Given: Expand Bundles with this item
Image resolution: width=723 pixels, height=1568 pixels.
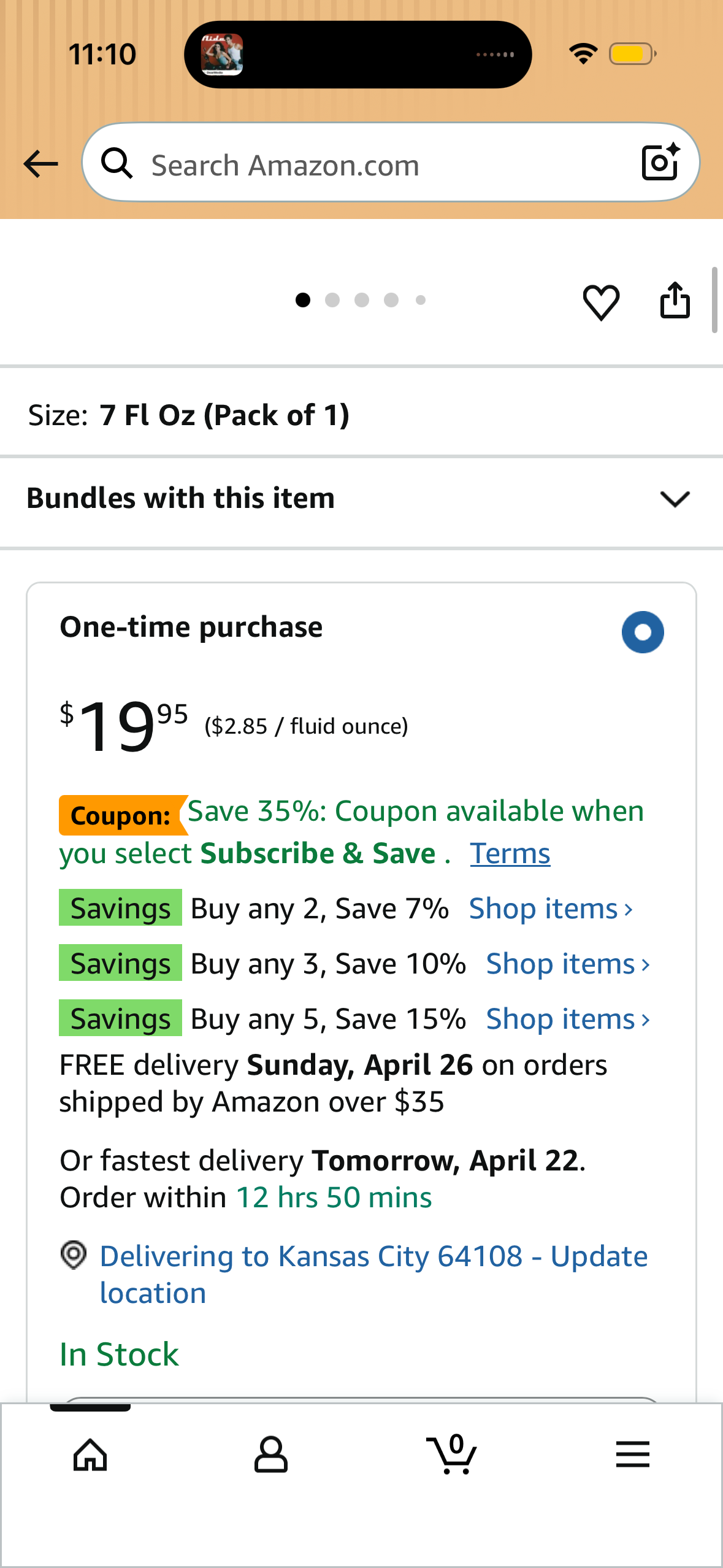Looking at the screenshot, I should pyautogui.click(x=361, y=499).
